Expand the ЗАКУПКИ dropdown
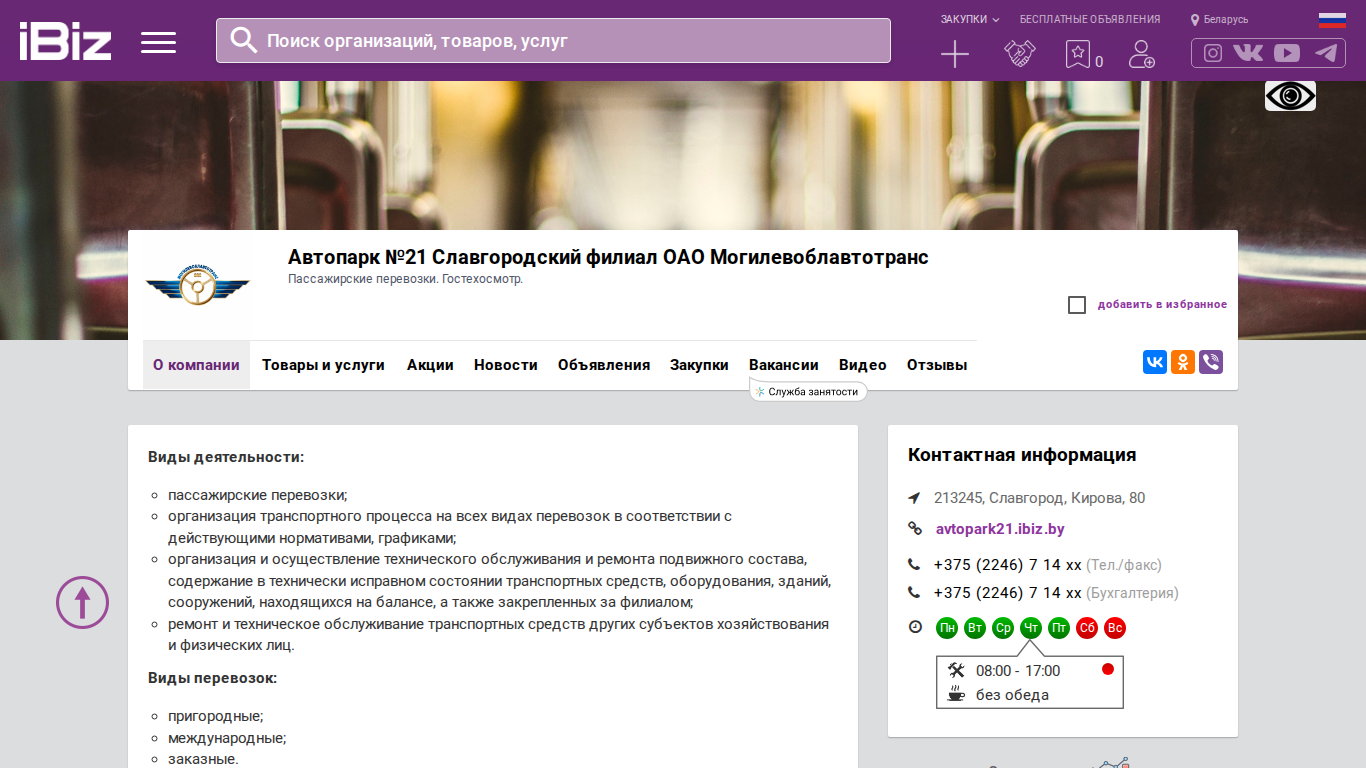 tap(969, 19)
